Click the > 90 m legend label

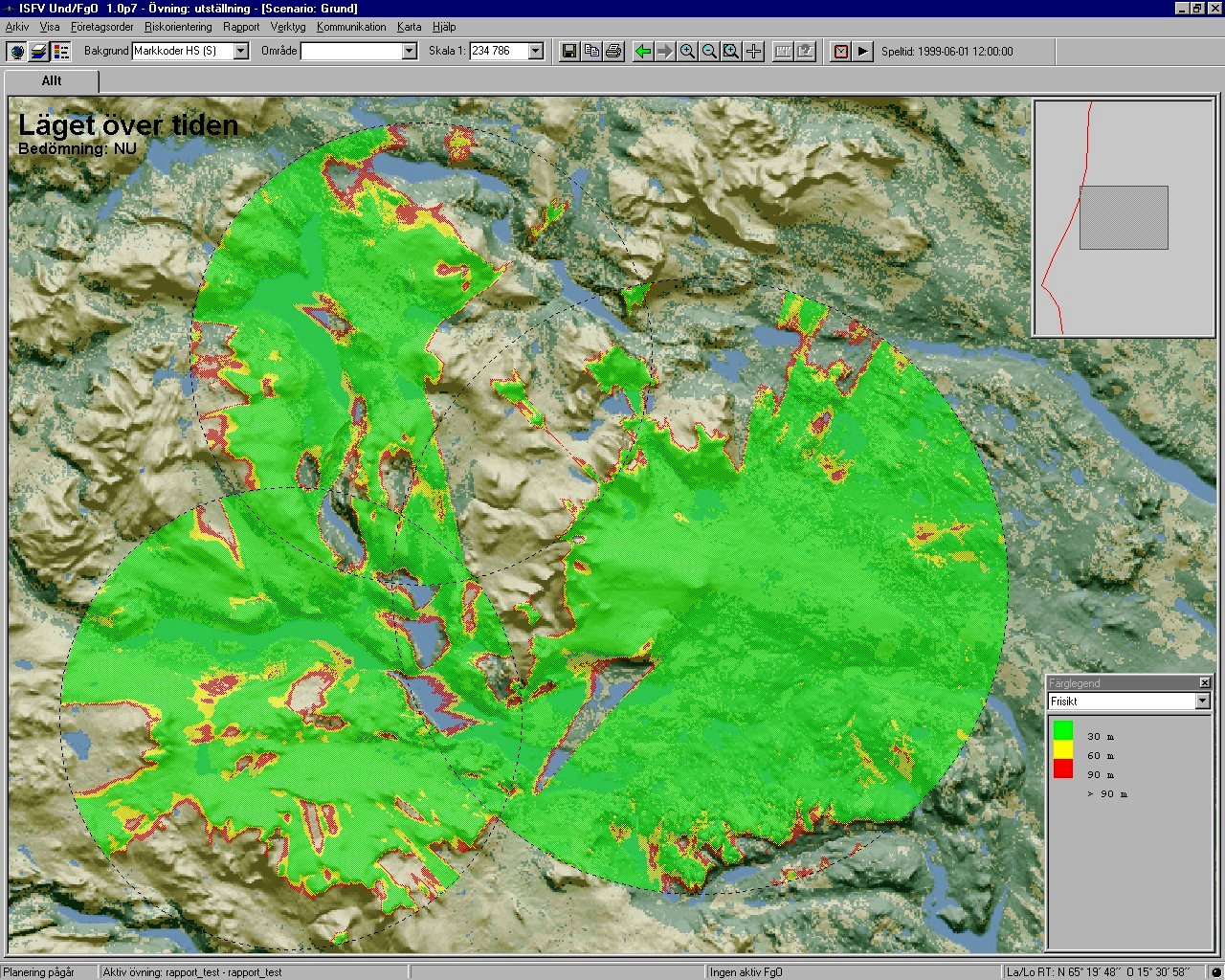[1107, 794]
